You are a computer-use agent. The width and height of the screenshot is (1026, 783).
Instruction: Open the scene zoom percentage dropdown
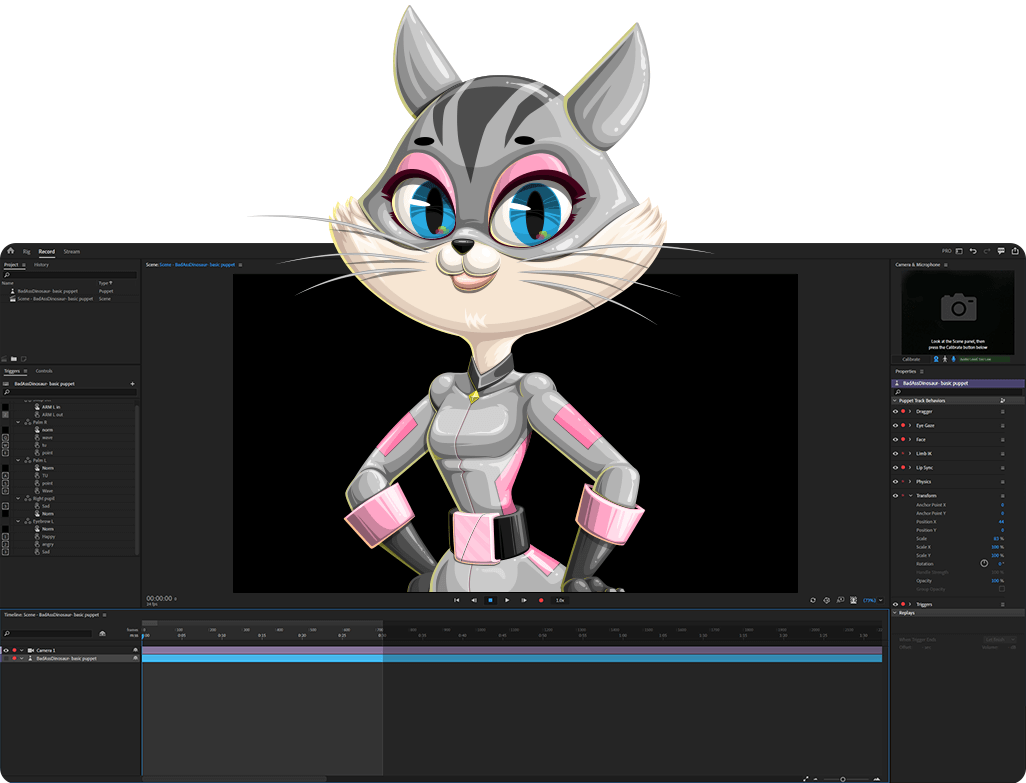click(x=870, y=600)
